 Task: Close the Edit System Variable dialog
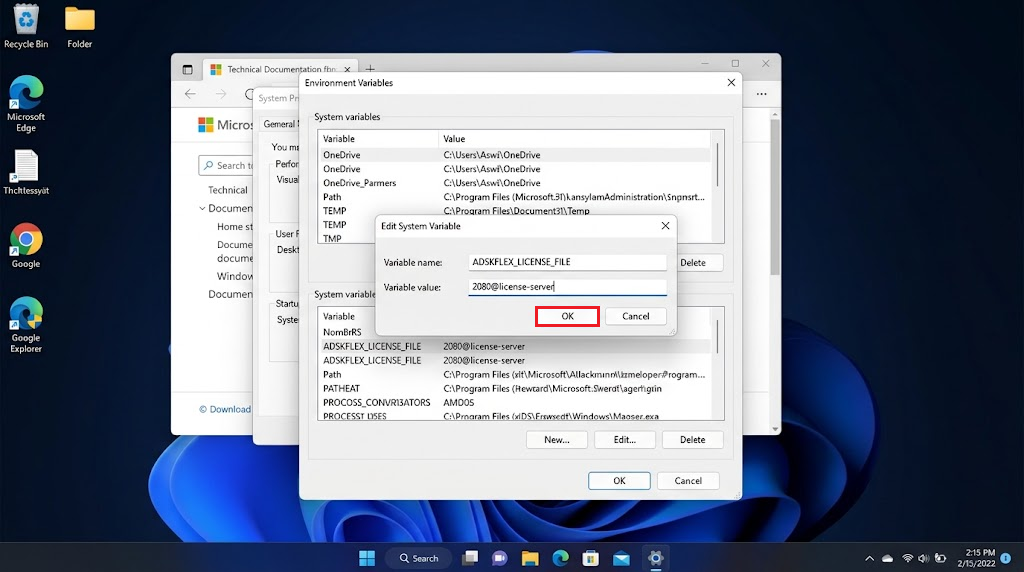(665, 225)
